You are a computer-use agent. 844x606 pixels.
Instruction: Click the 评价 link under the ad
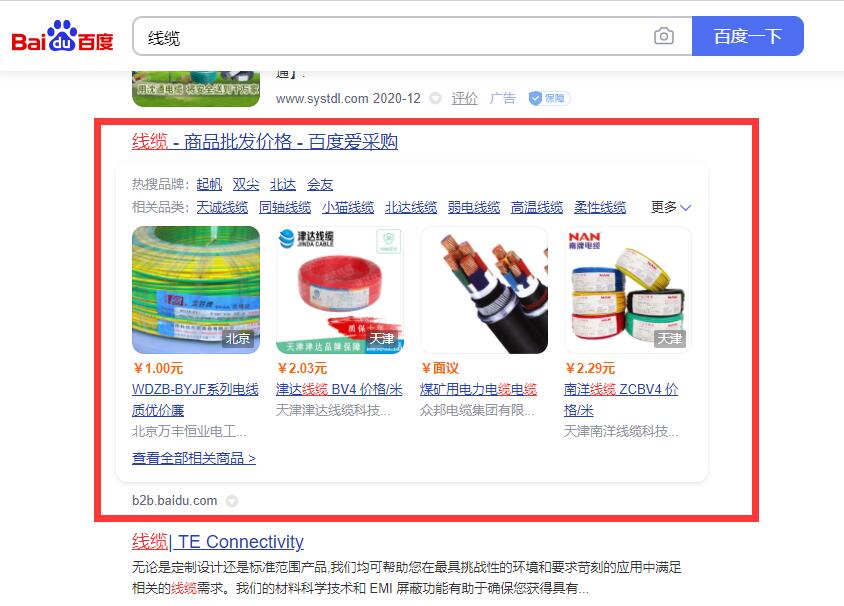click(x=465, y=98)
